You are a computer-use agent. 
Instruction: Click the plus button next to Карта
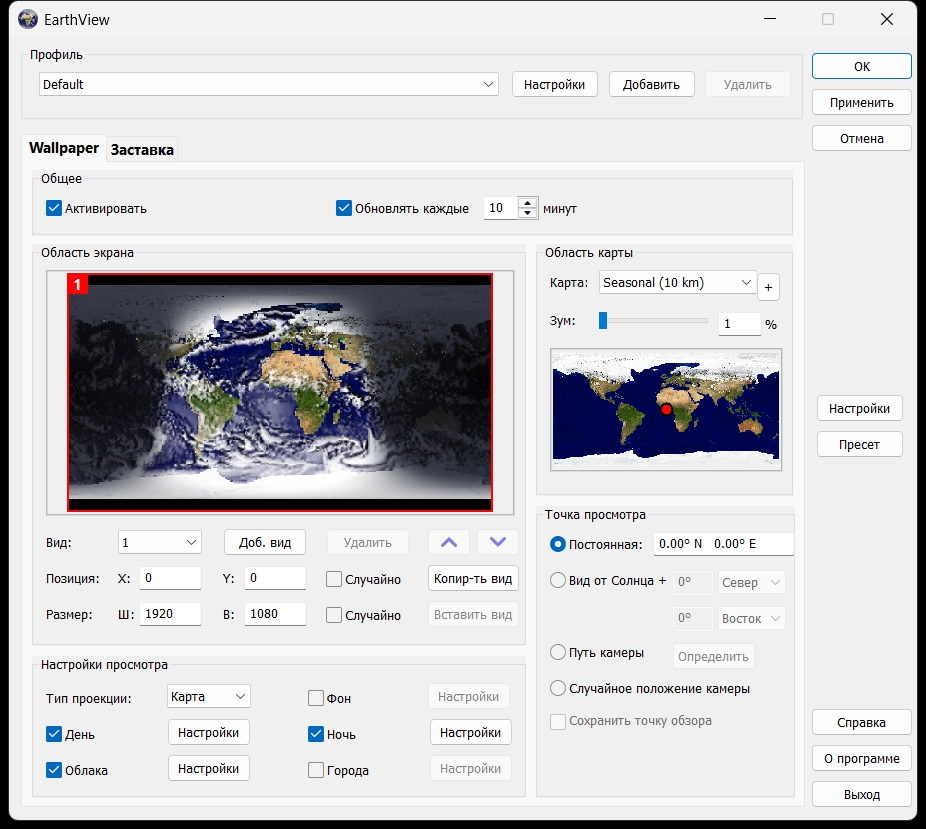768,287
